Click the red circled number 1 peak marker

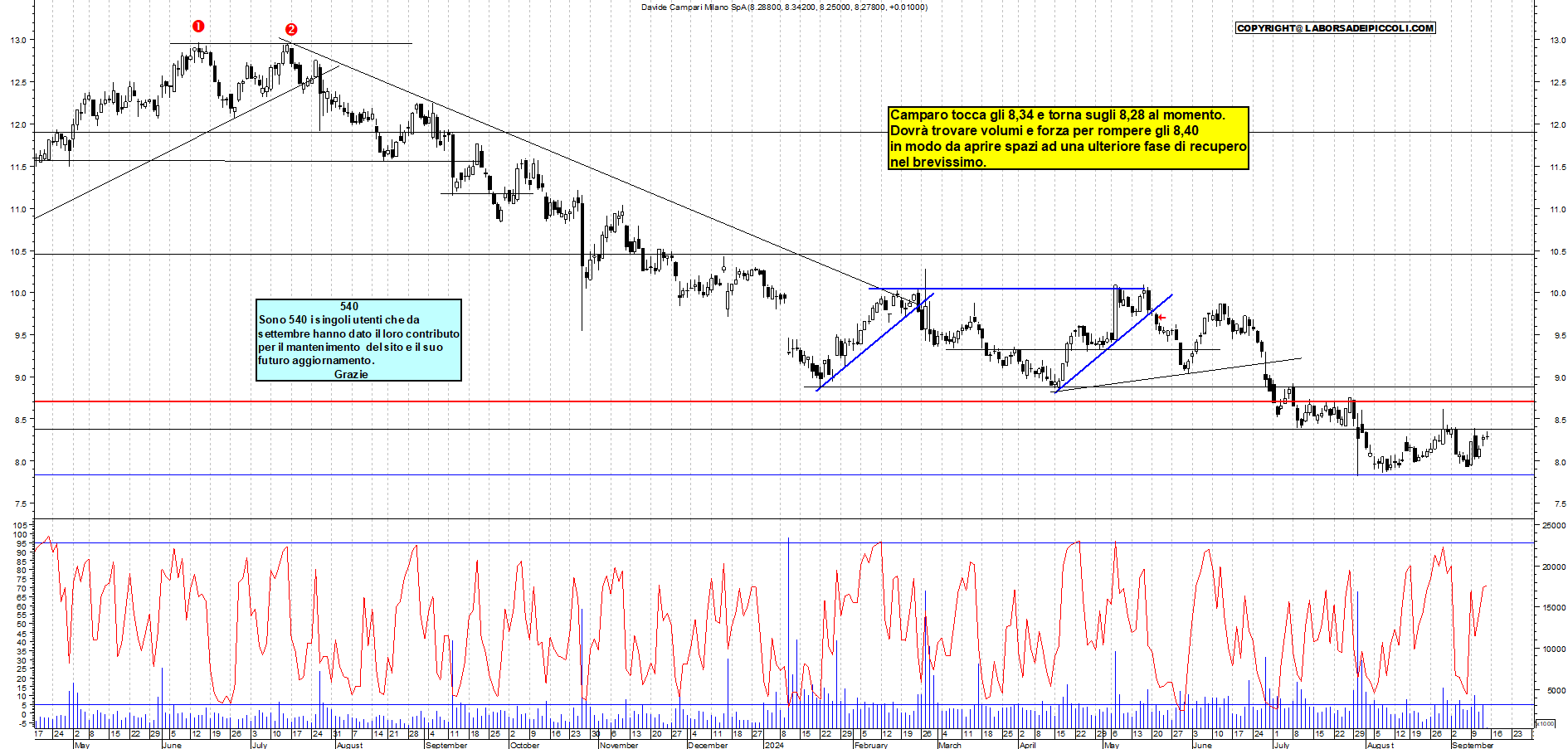pos(198,27)
